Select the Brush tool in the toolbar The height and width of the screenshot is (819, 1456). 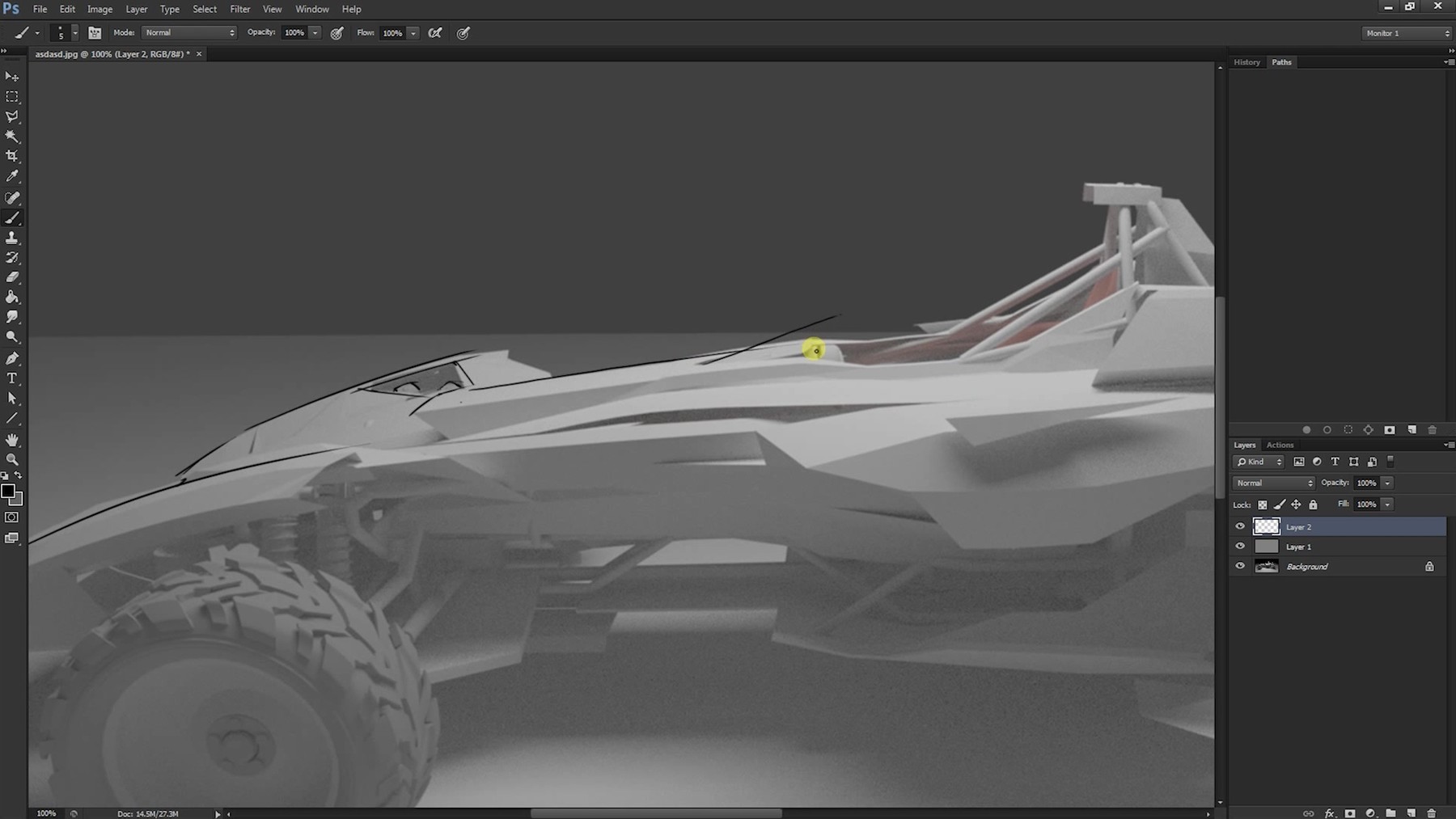coord(13,218)
